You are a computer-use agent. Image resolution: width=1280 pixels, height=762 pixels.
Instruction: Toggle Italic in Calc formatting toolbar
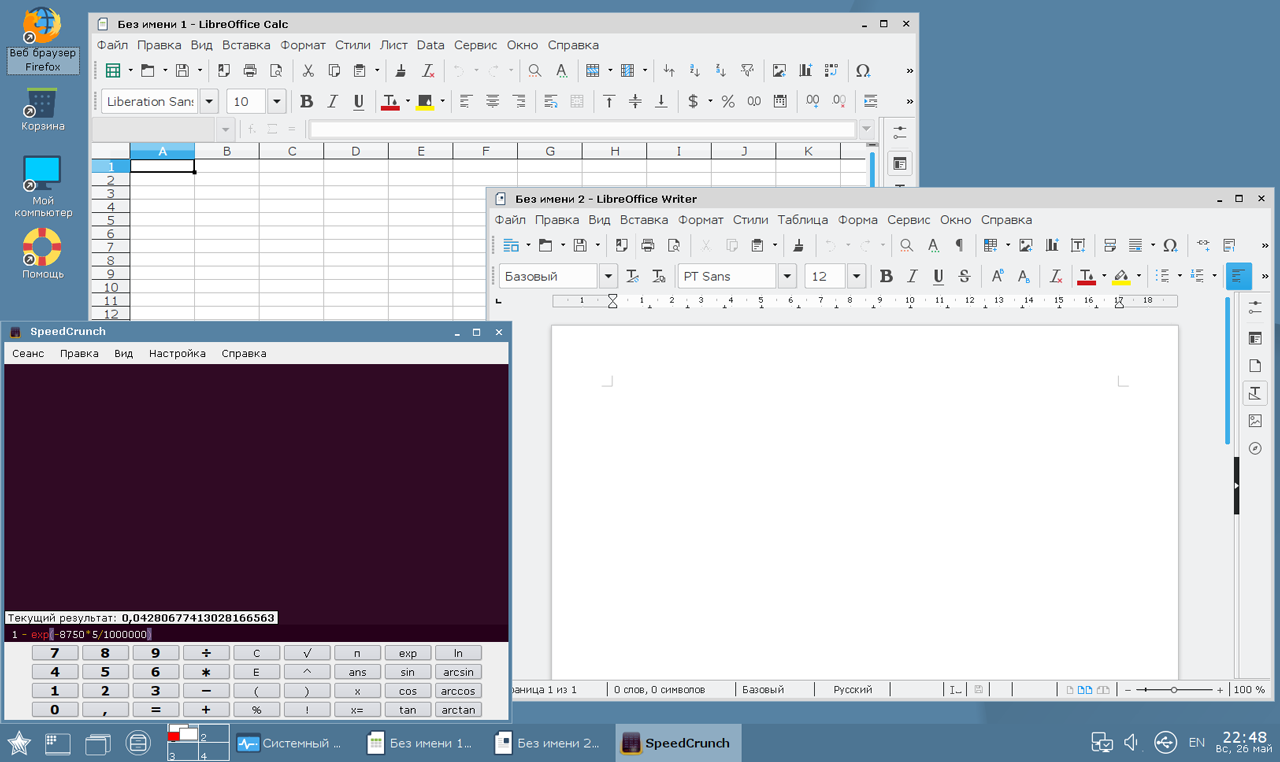(x=333, y=101)
